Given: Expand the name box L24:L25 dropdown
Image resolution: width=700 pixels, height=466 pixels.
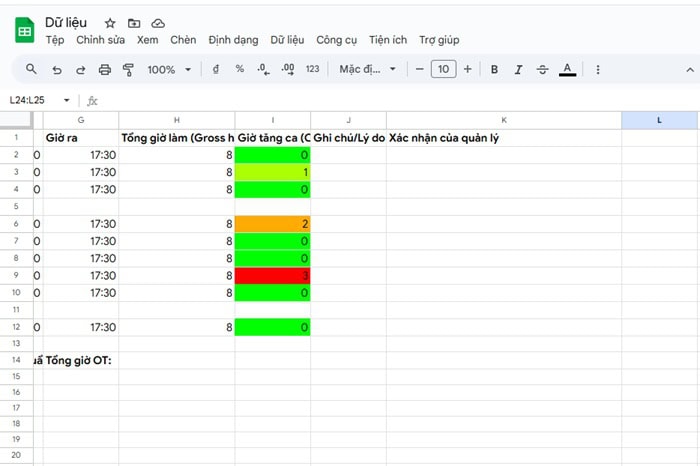Looking at the screenshot, I should click(67, 100).
